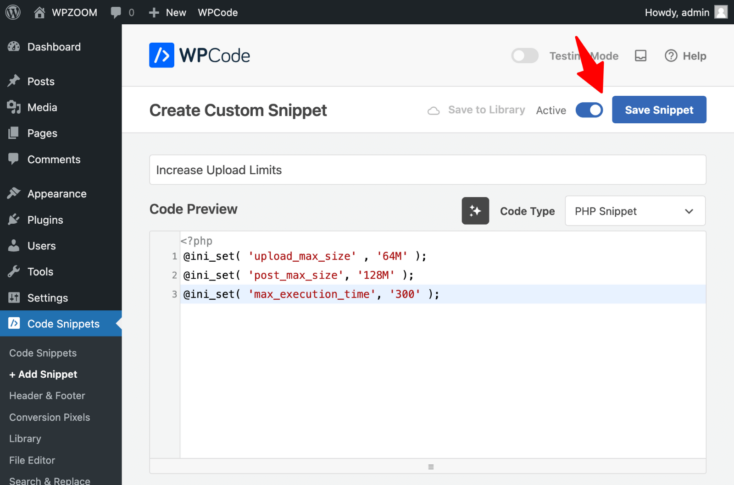Image resolution: width=734 pixels, height=485 pixels.
Task: Click the Appearance brush icon
Action: (14, 193)
